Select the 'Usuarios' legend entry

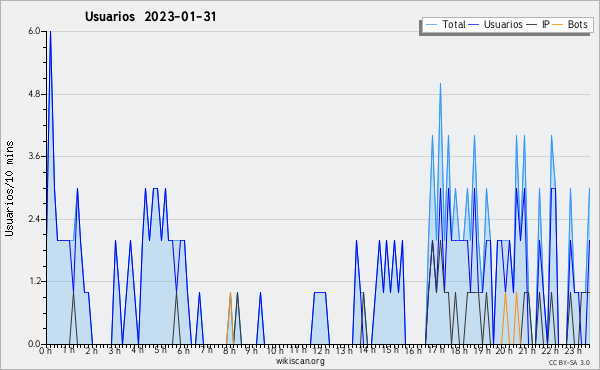[x=503, y=24]
